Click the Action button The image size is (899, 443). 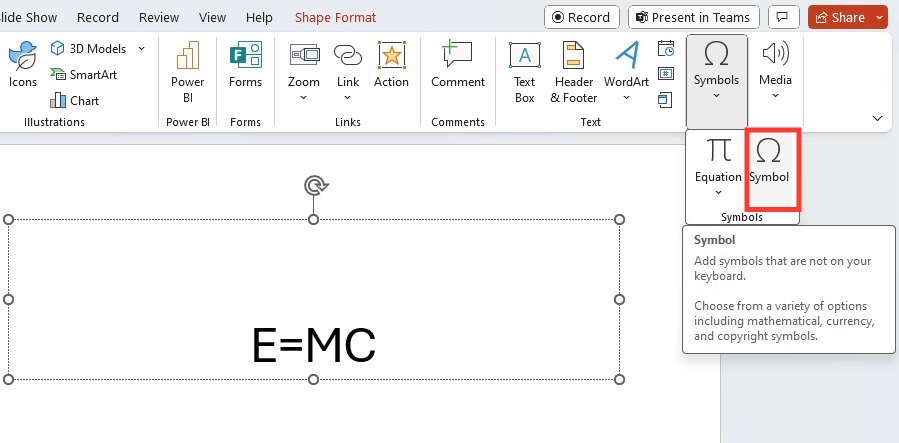coord(391,64)
